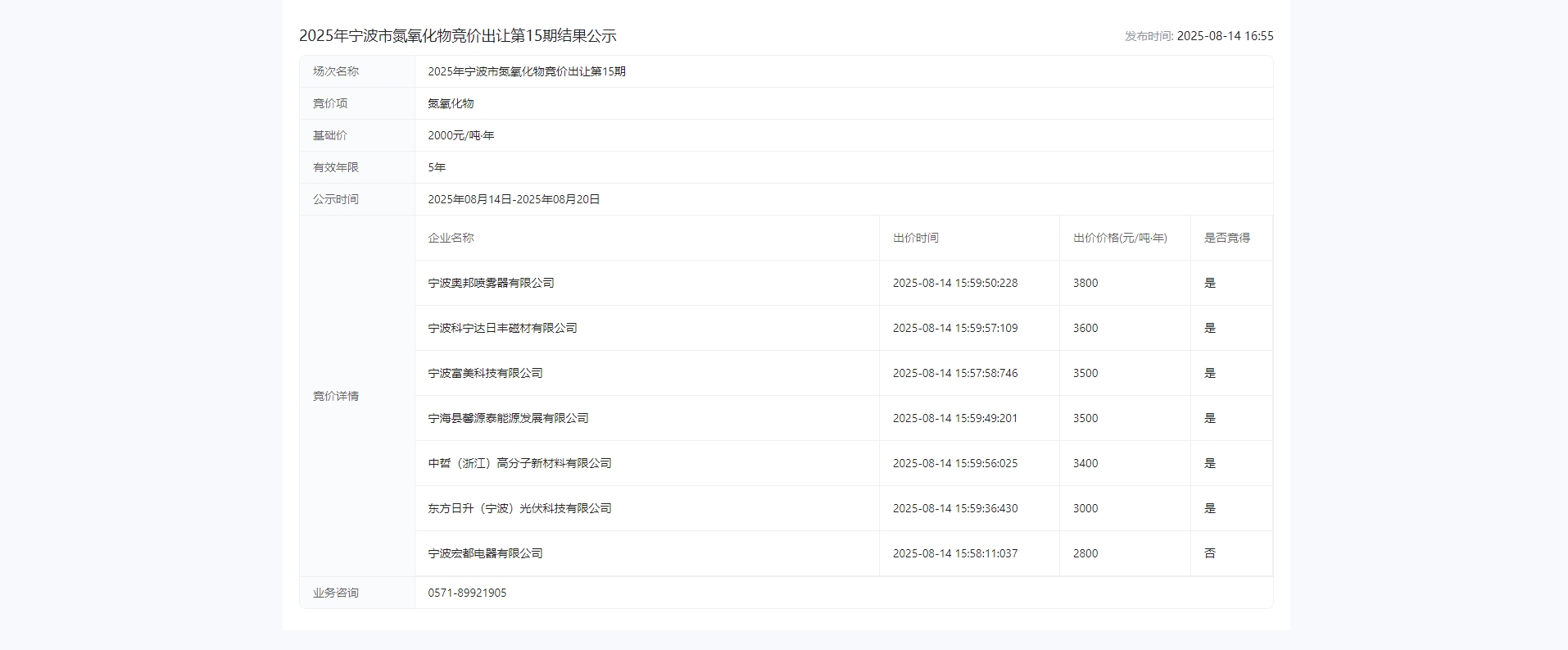Viewport: 1568px width, 650px height.
Task: Select 3500 price in 宁海县馨源泰 row
Action: click(x=1085, y=418)
